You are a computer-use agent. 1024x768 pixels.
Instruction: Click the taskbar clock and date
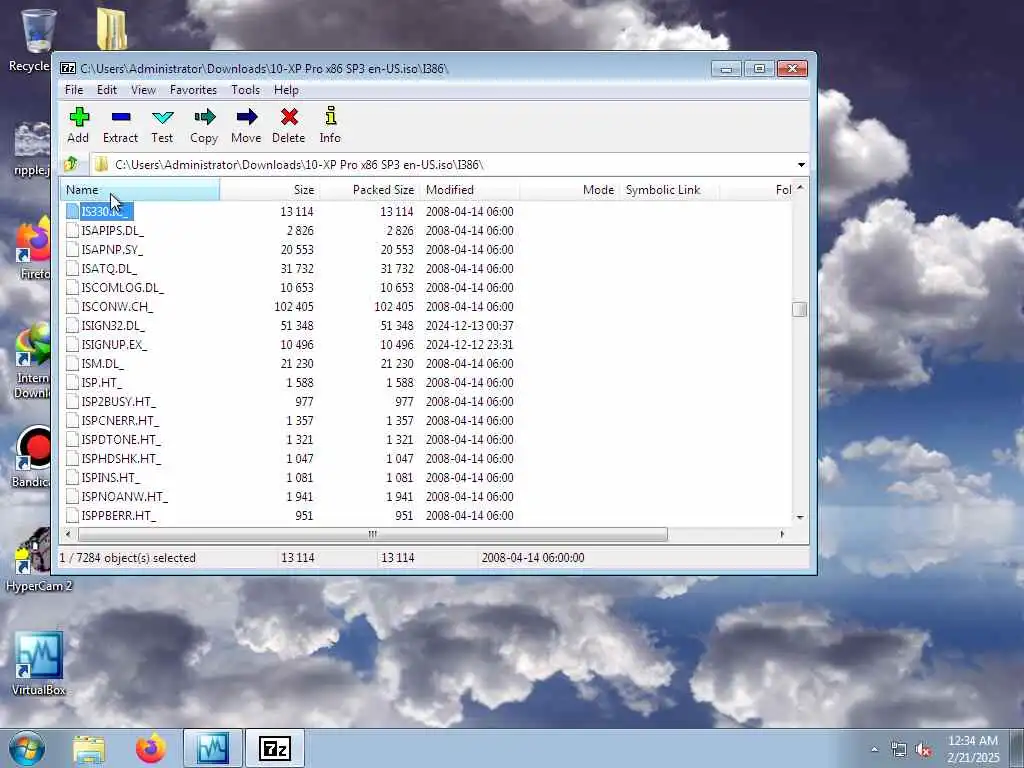[973, 749]
